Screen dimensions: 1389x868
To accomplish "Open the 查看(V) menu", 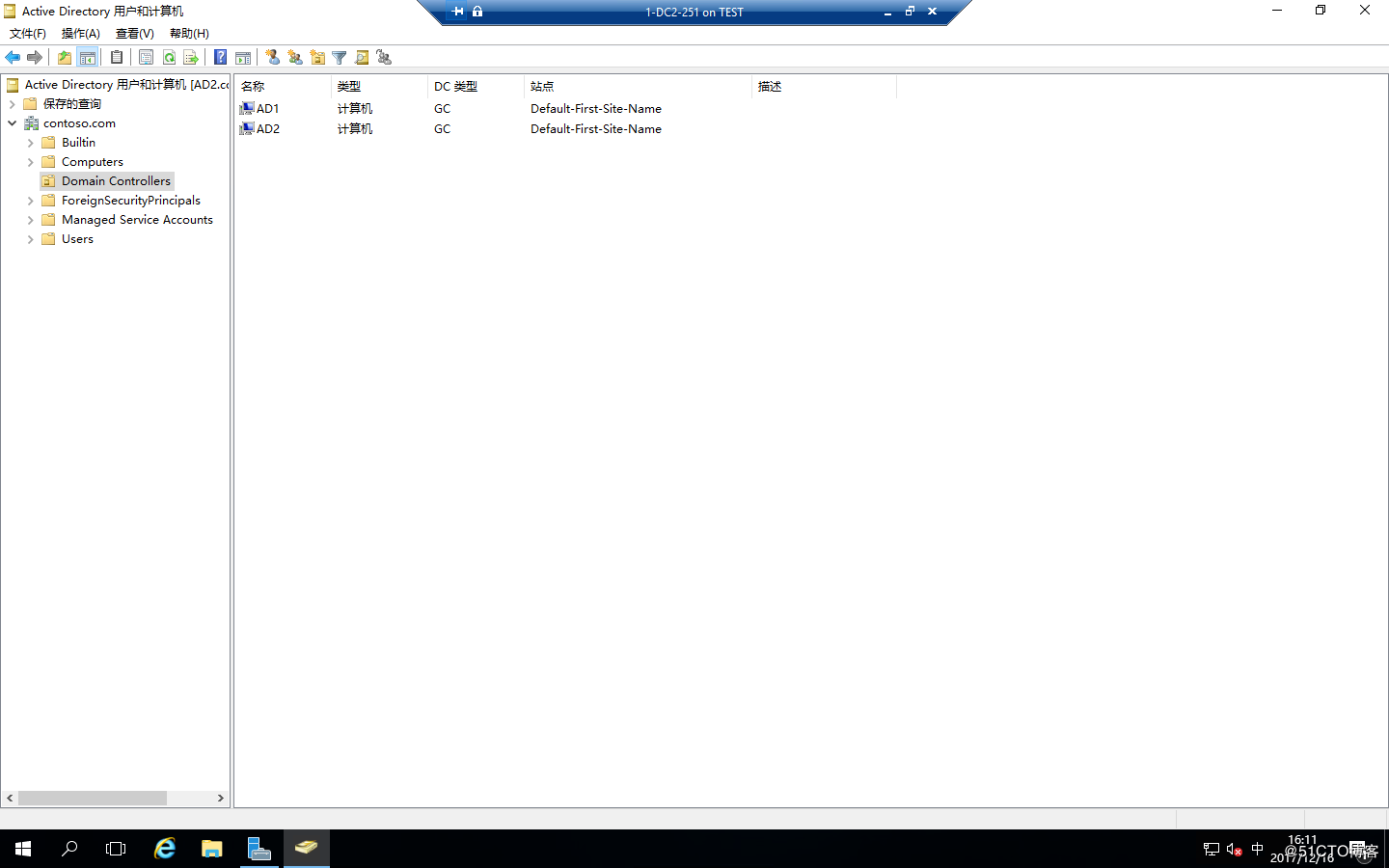I will point(135,34).
